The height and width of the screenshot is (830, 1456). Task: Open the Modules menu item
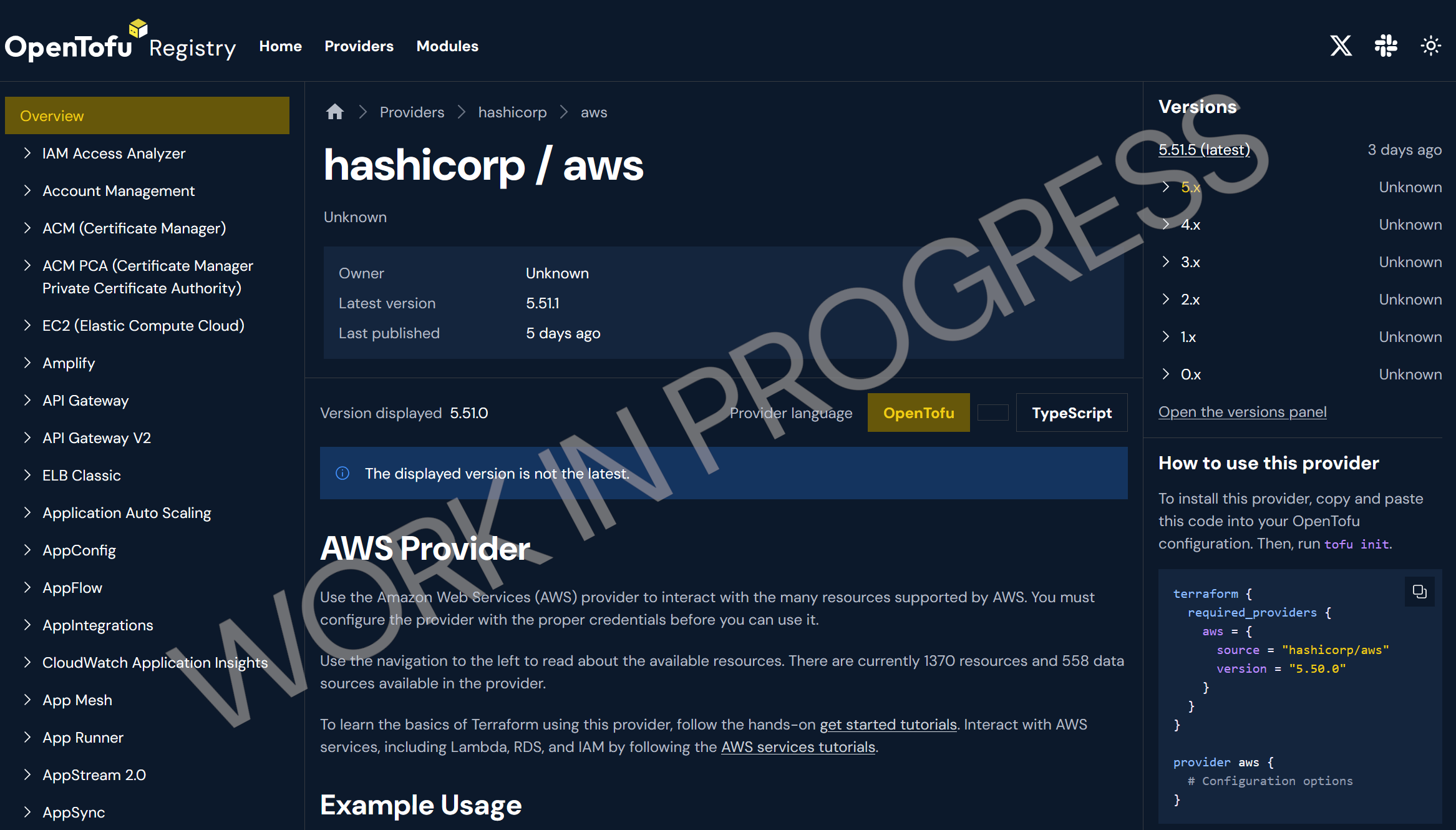(448, 45)
